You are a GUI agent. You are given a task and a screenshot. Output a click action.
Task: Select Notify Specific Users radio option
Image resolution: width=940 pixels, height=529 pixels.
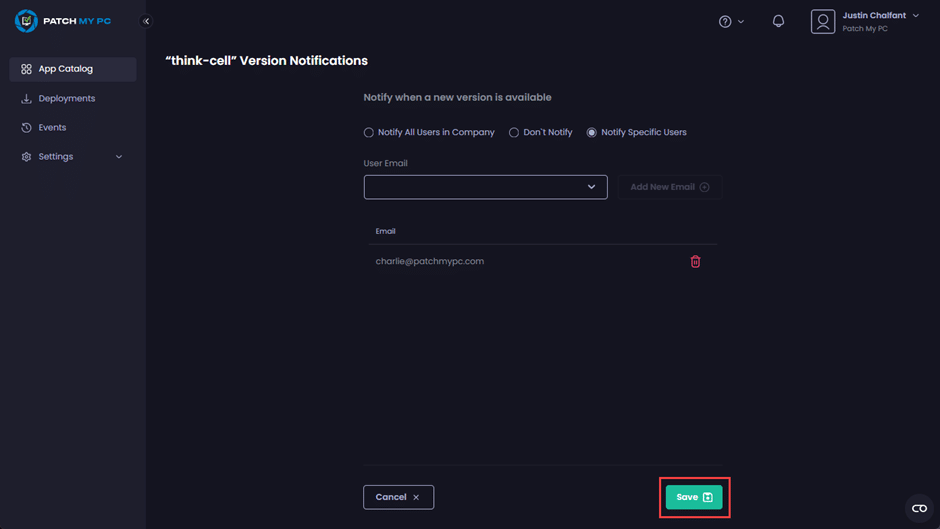[x=592, y=132]
